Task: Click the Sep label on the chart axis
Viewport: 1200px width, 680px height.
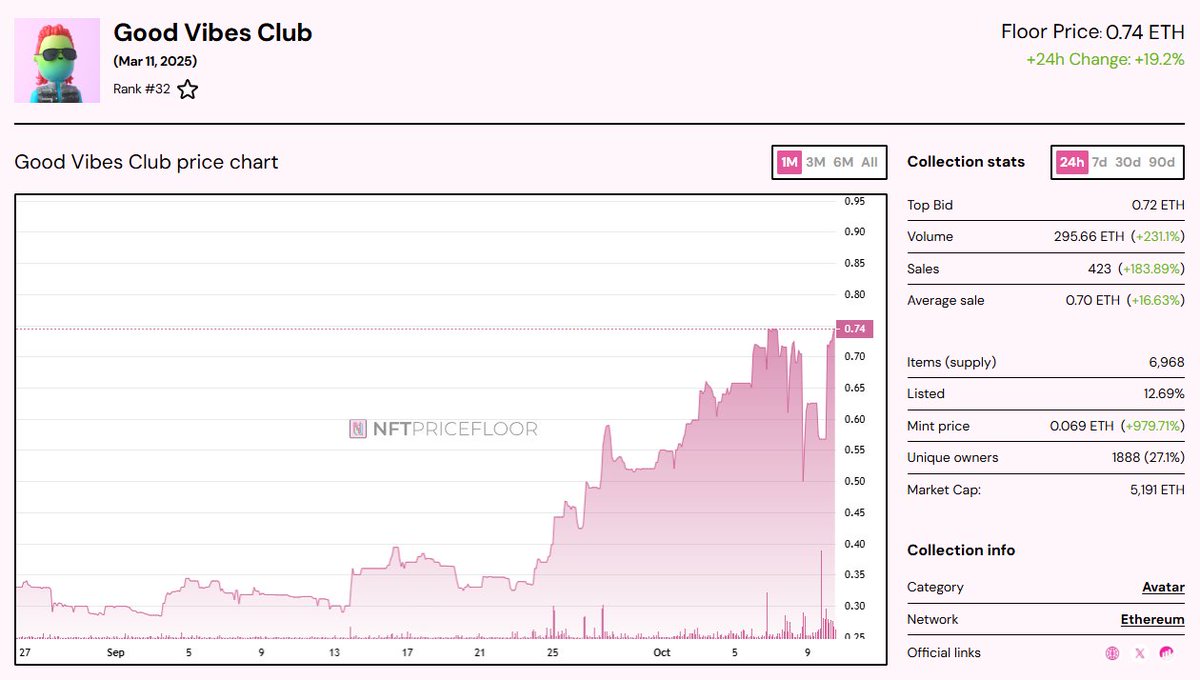Action: [x=116, y=653]
